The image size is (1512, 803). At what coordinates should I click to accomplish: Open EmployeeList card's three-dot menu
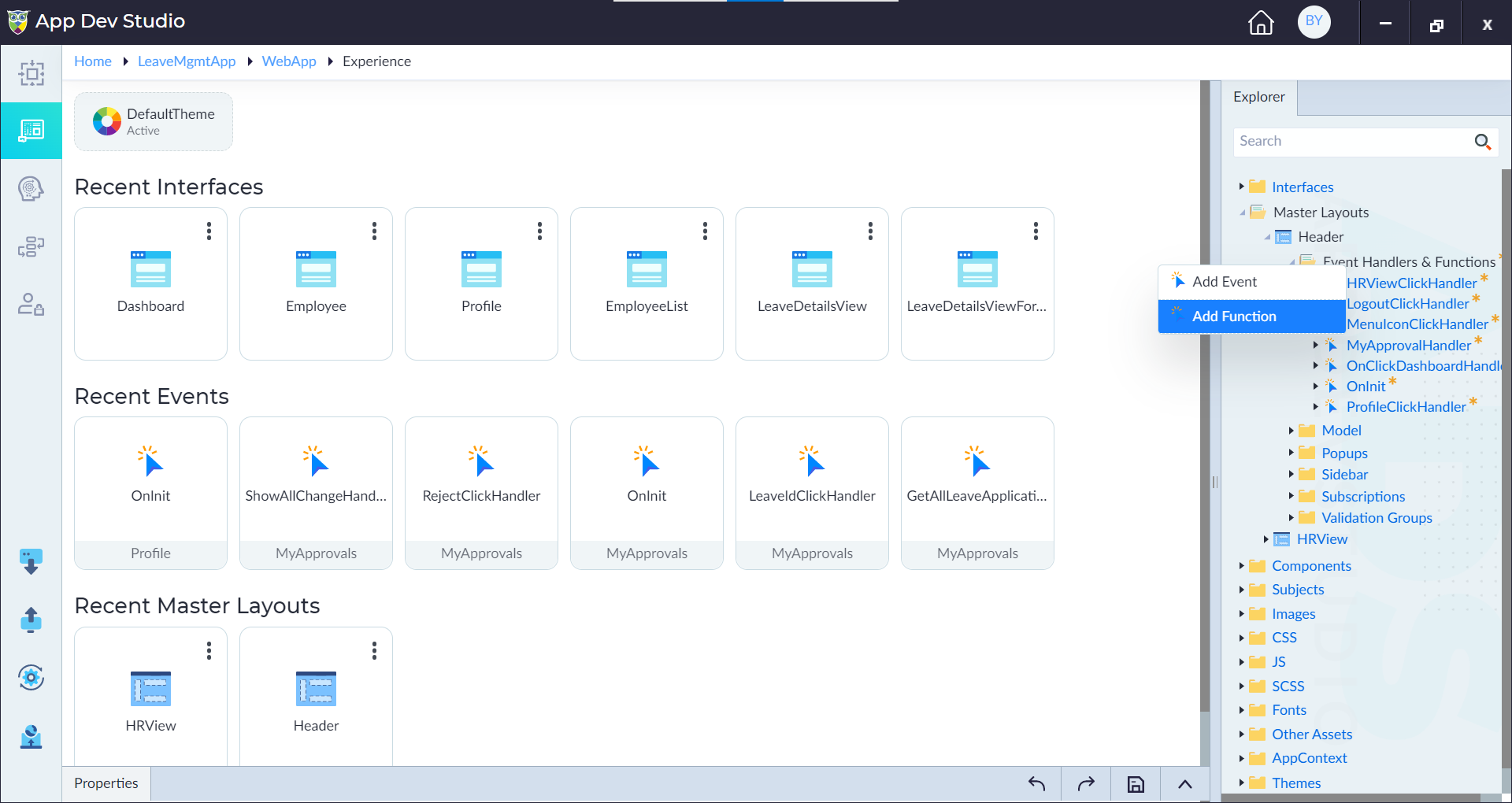pos(705,231)
